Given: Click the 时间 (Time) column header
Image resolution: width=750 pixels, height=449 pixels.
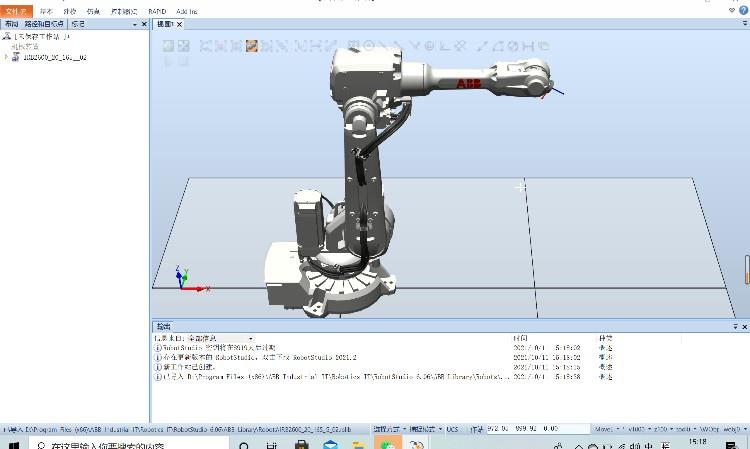Looking at the screenshot, I should pos(520,338).
